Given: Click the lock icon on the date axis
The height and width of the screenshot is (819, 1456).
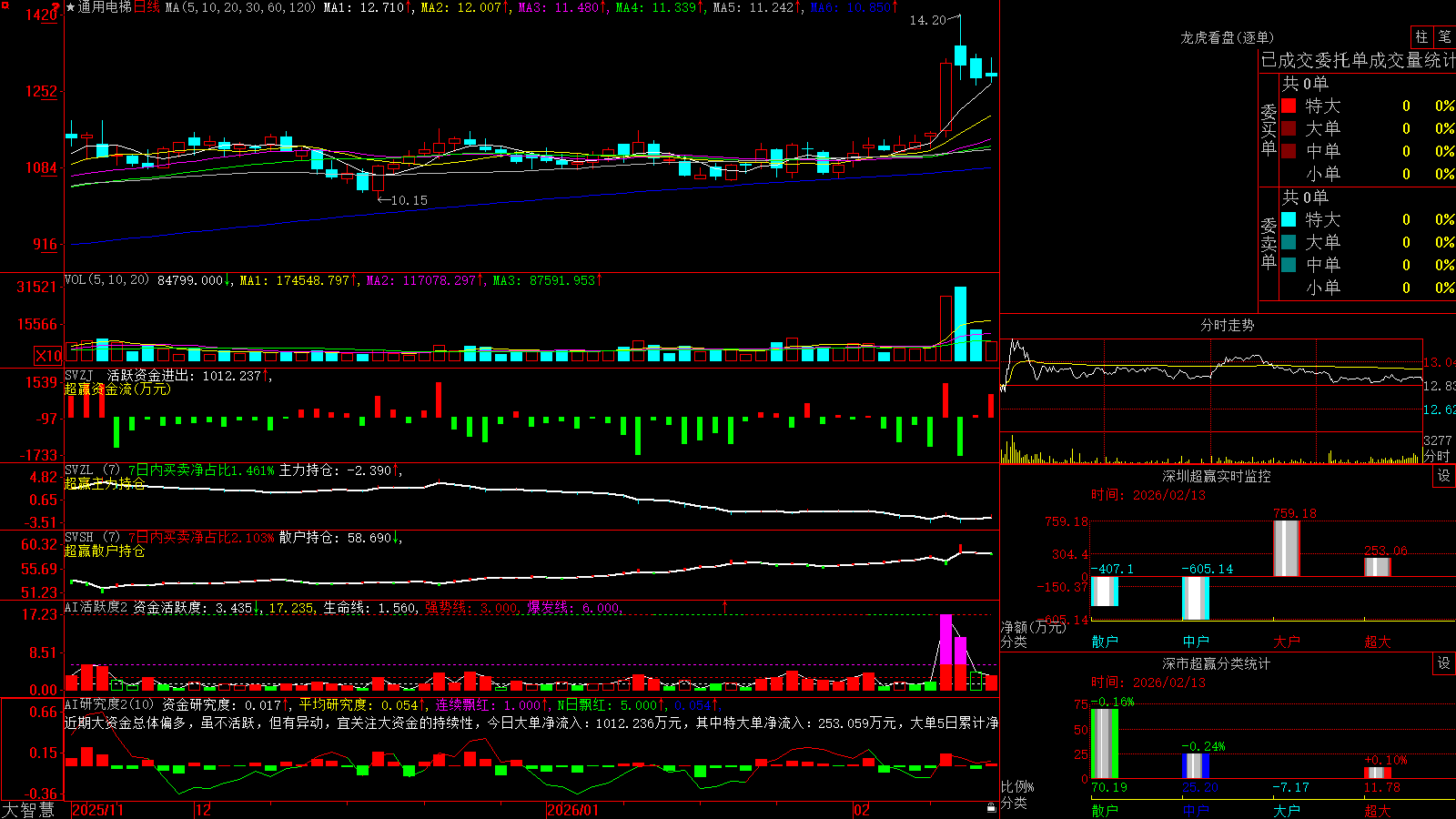Looking at the screenshot, I should [x=991, y=808].
